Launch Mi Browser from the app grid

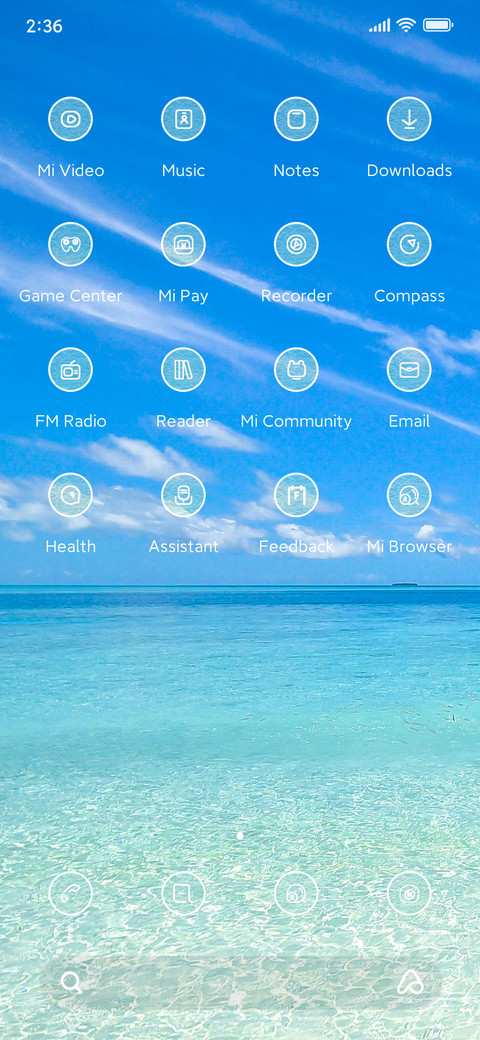[409, 495]
